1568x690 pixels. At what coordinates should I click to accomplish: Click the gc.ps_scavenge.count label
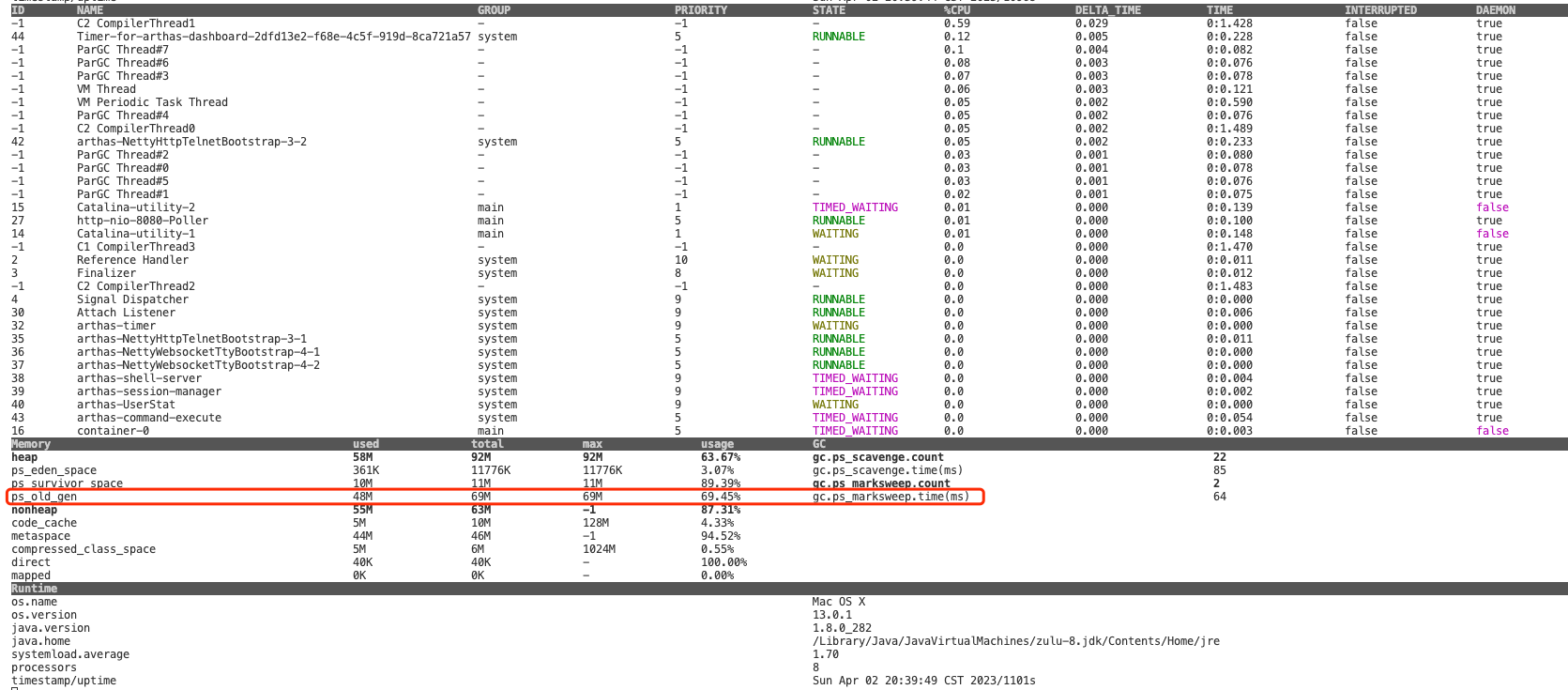(x=877, y=457)
